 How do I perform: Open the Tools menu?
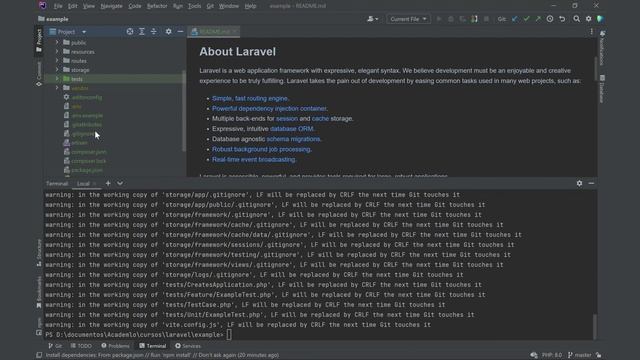click(x=194, y=6)
